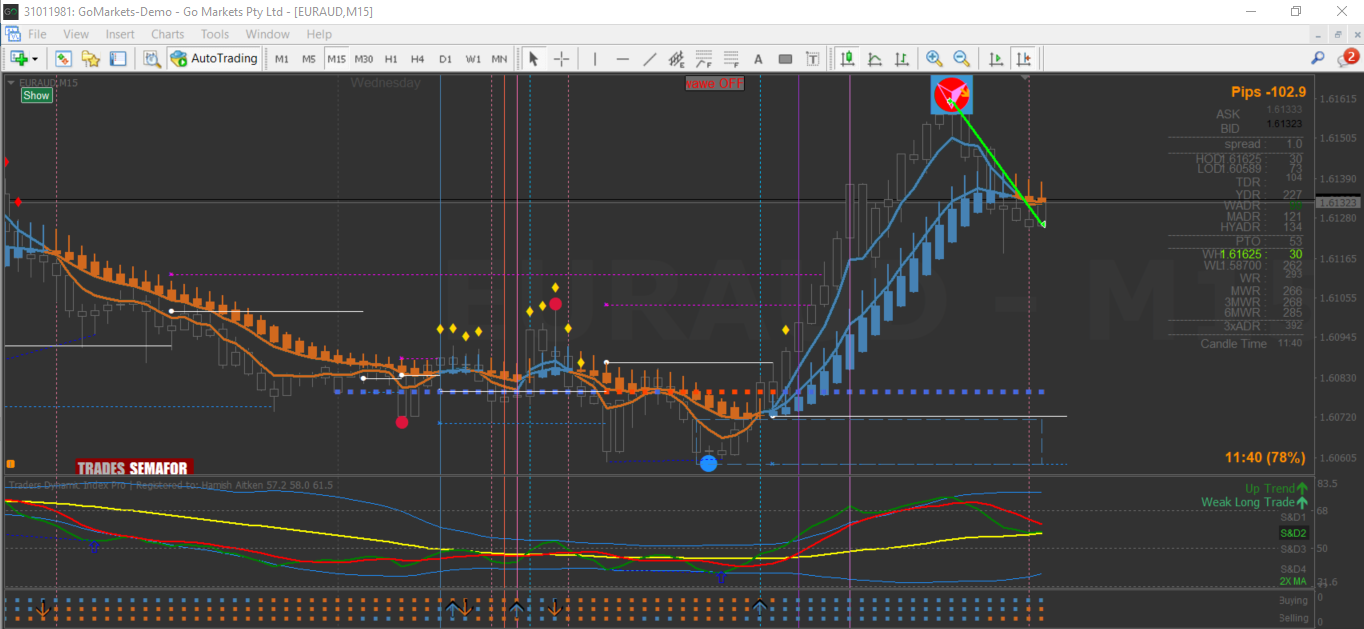
Task: Click the chart shift triangle marker
Action: (x=1025, y=77)
